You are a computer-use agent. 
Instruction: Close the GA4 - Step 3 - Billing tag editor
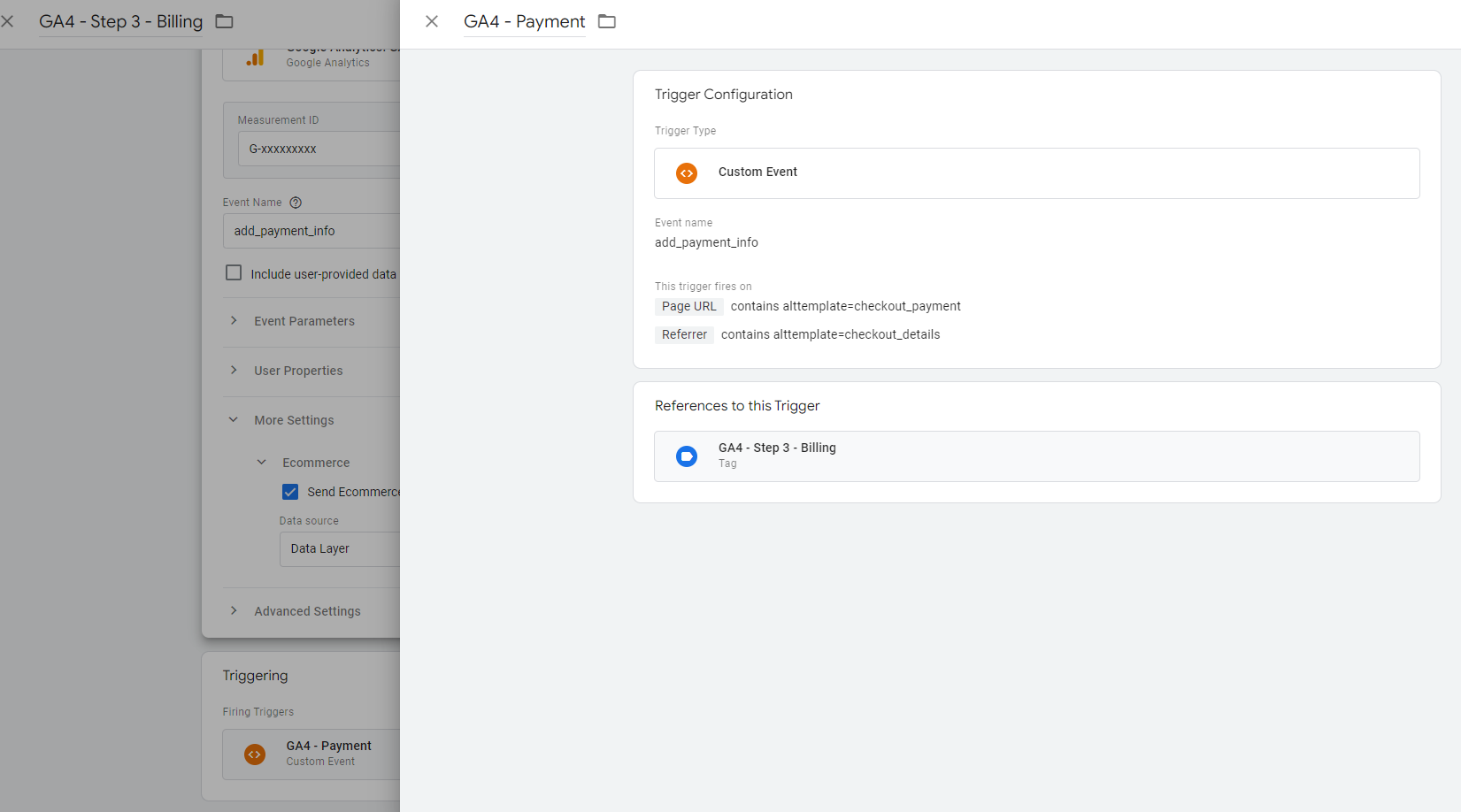click(7, 21)
